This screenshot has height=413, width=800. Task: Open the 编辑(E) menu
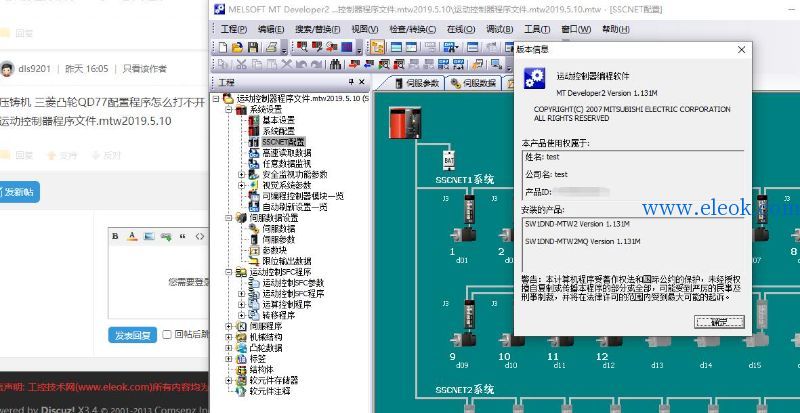tap(271, 30)
